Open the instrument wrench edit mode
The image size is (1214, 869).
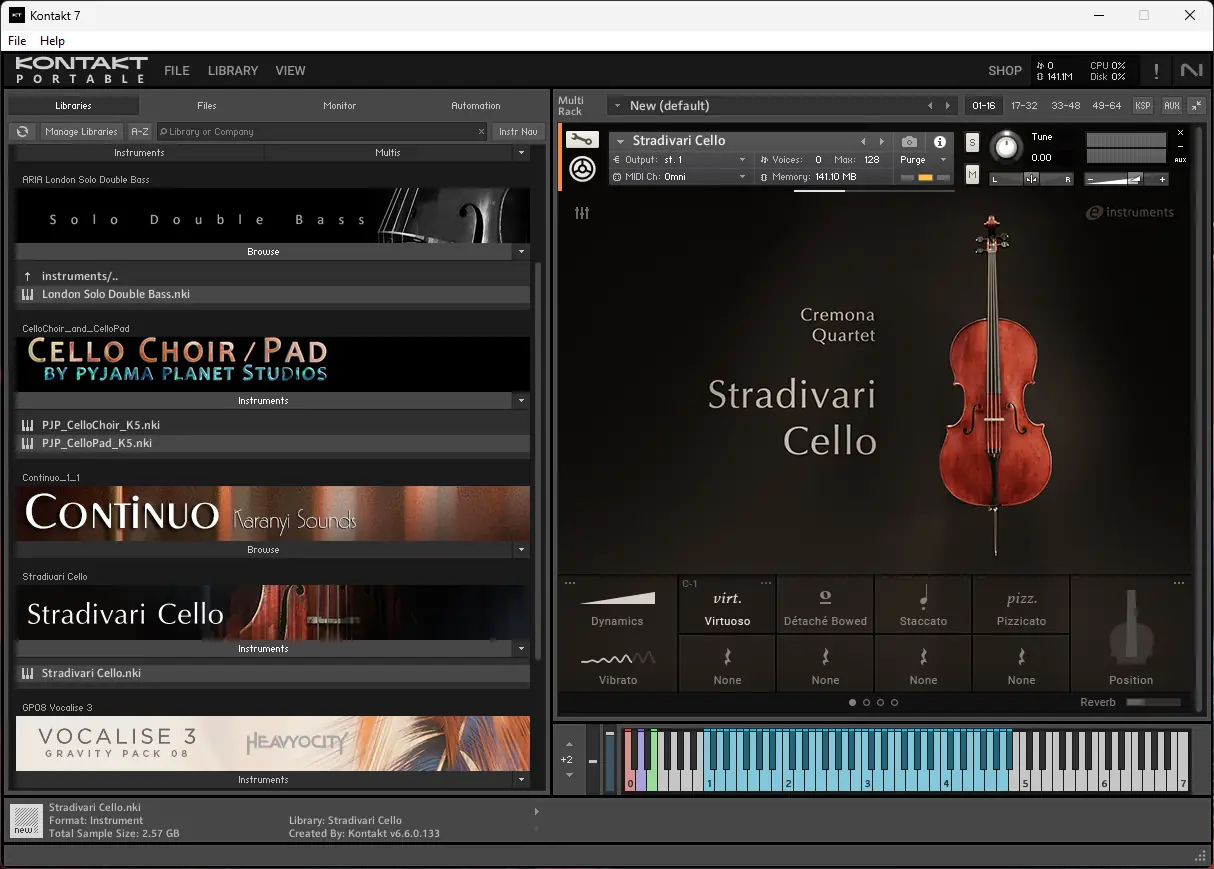point(583,140)
